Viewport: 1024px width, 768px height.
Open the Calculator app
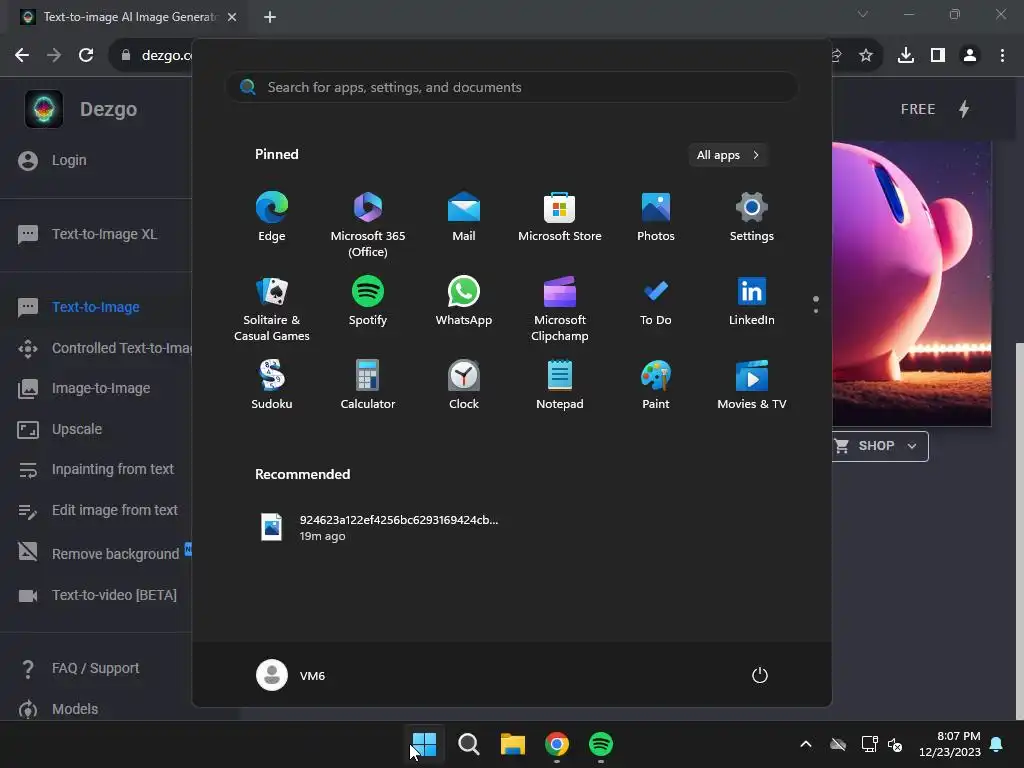click(x=368, y=385)
